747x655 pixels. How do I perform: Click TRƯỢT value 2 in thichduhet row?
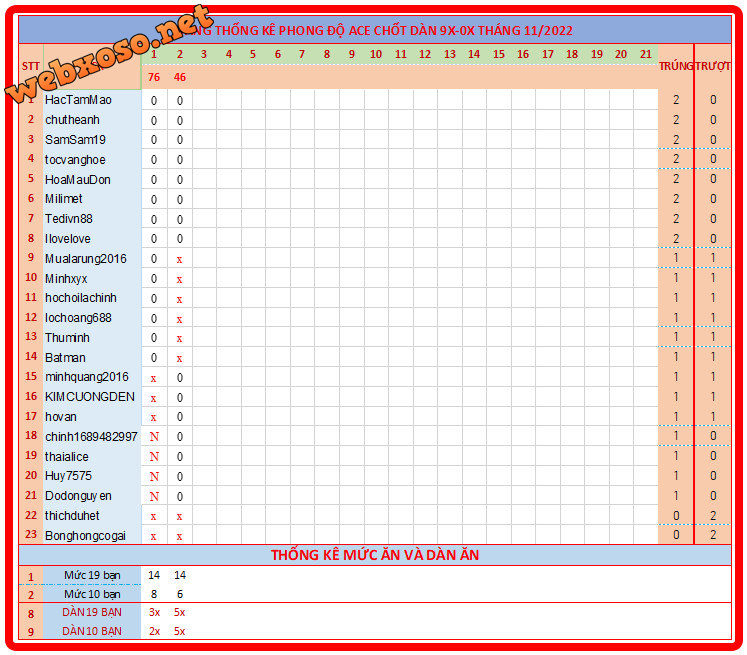coord(713,516)
